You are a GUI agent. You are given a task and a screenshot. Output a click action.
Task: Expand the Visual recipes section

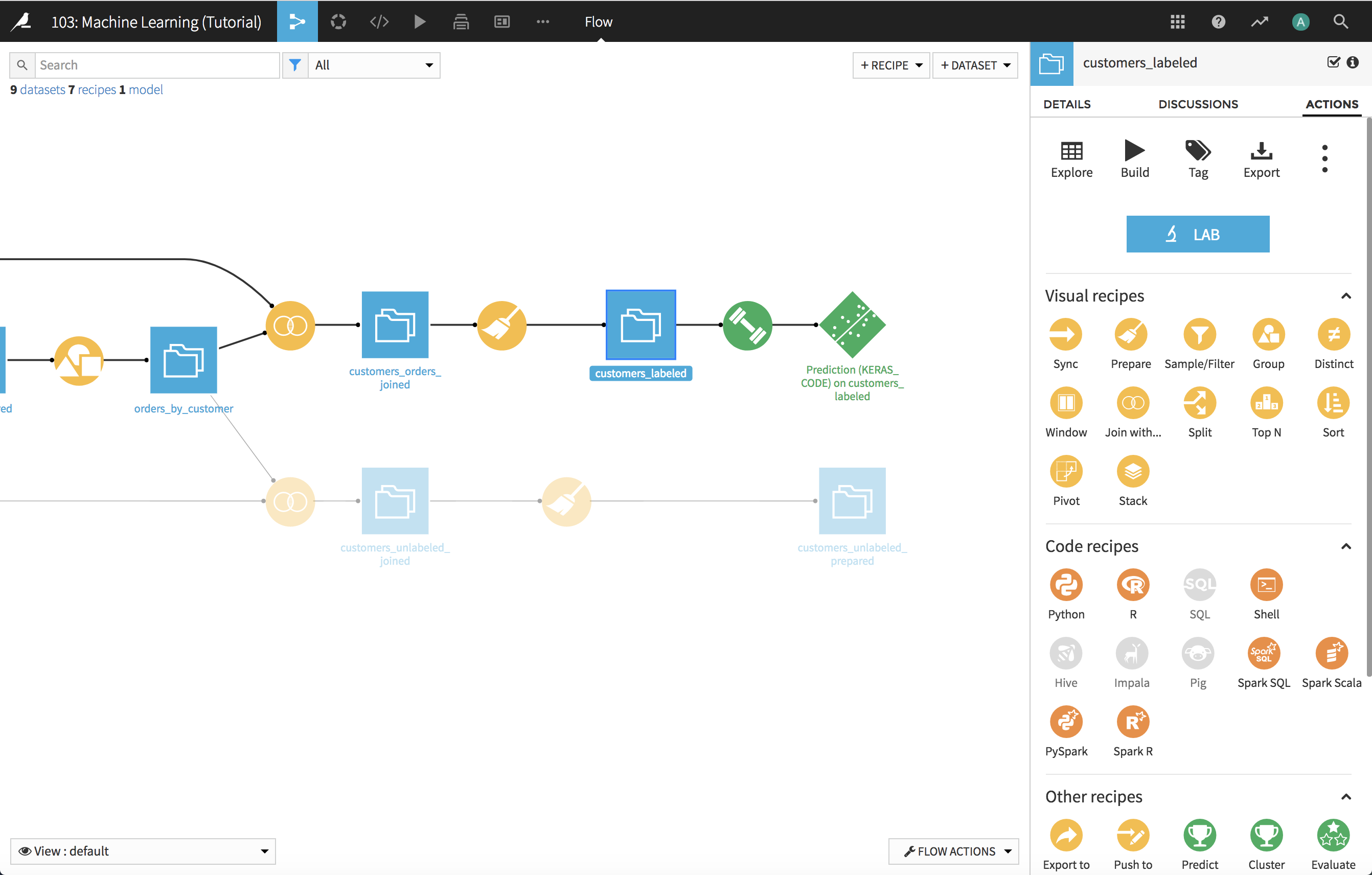[x=1343, y=295]
